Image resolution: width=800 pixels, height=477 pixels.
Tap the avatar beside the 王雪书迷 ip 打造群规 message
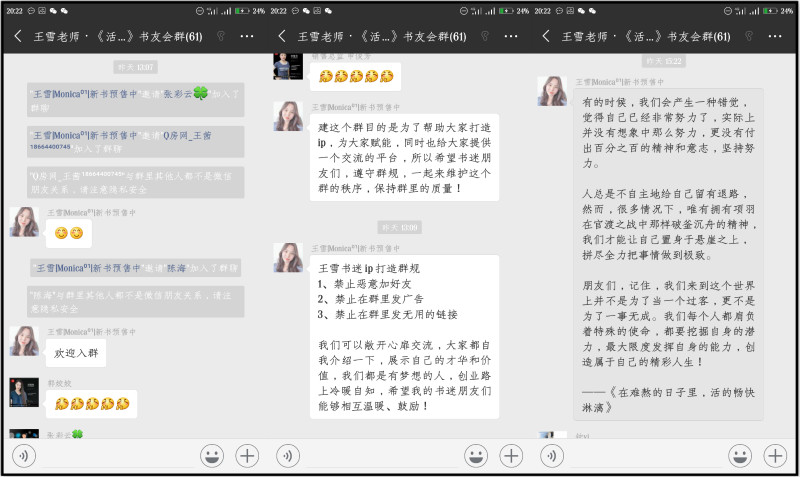click(x=288, y=257)
